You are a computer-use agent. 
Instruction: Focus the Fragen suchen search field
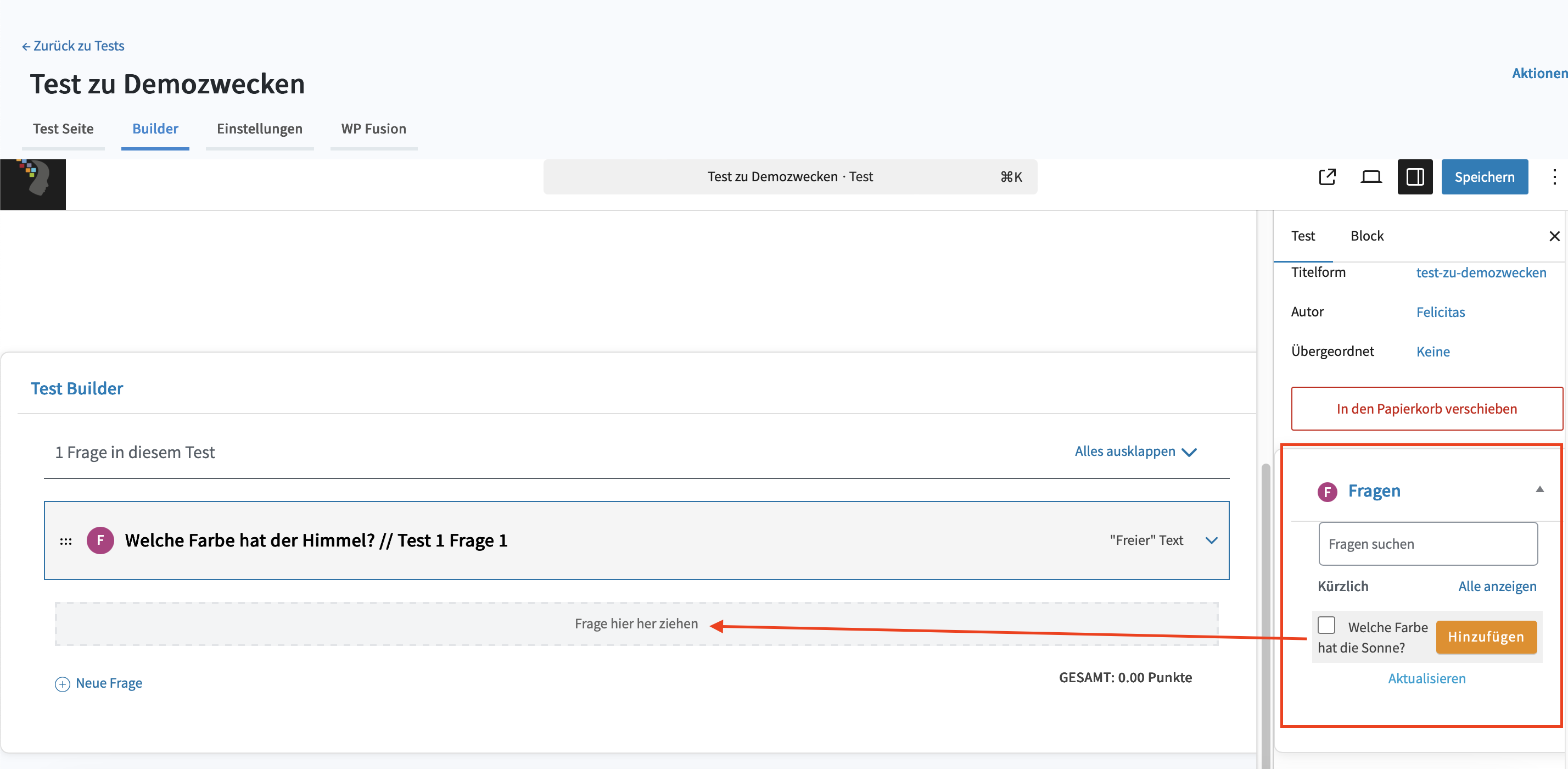click(x=1427, y=544)
